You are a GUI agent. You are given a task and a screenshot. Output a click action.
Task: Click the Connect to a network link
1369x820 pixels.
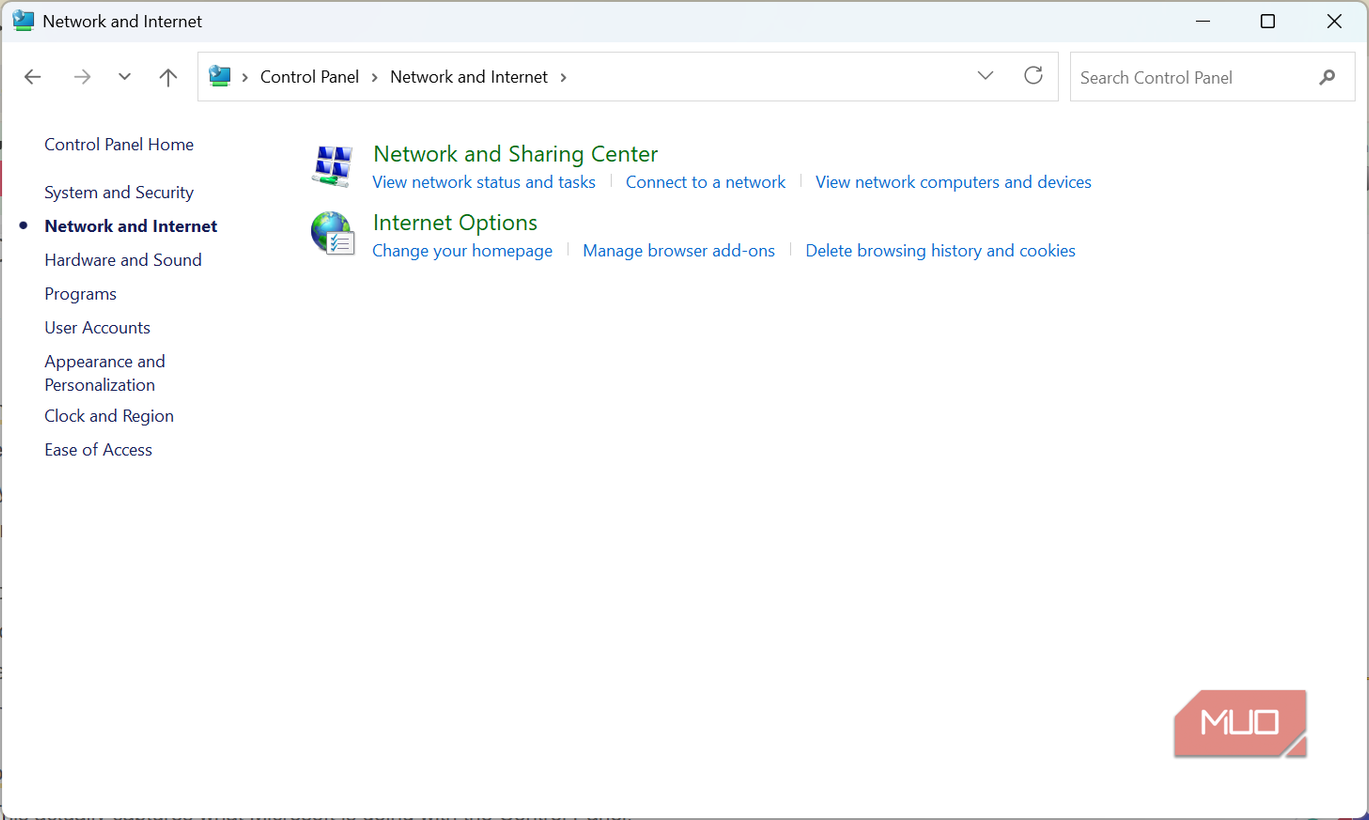click(706, 182)
